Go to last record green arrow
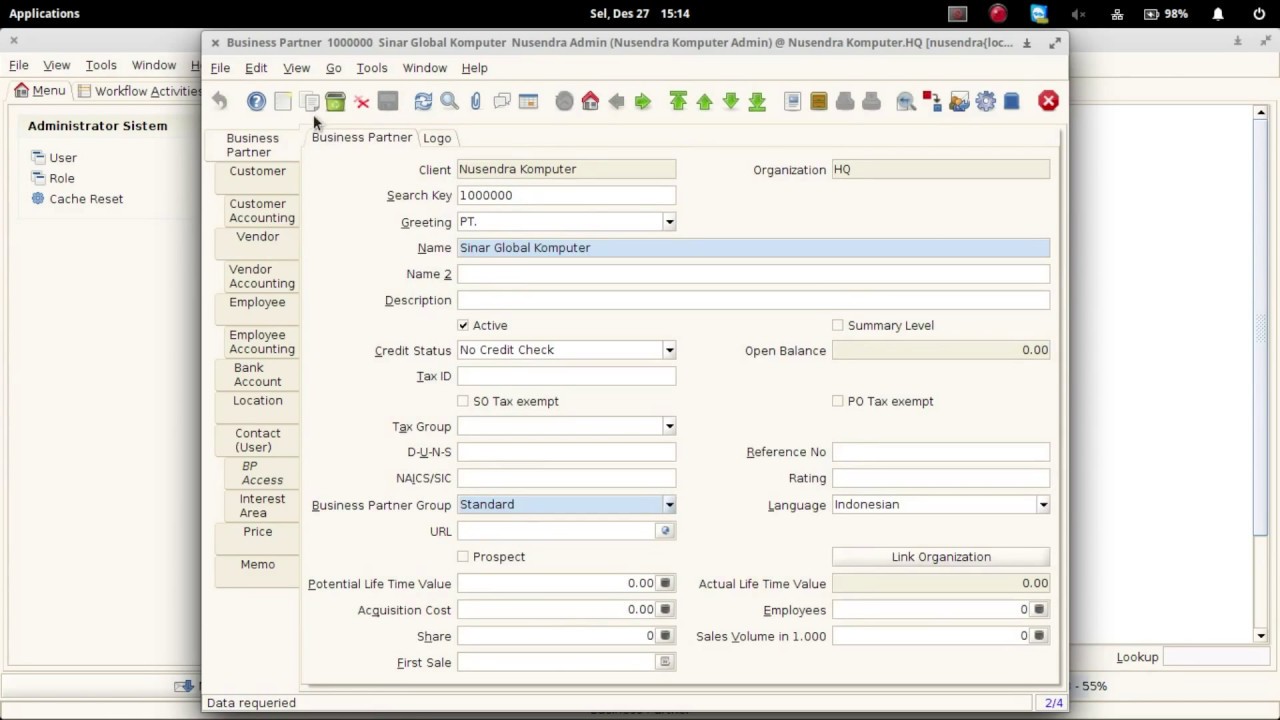The image size is (1280, 720). click(757, 101)
